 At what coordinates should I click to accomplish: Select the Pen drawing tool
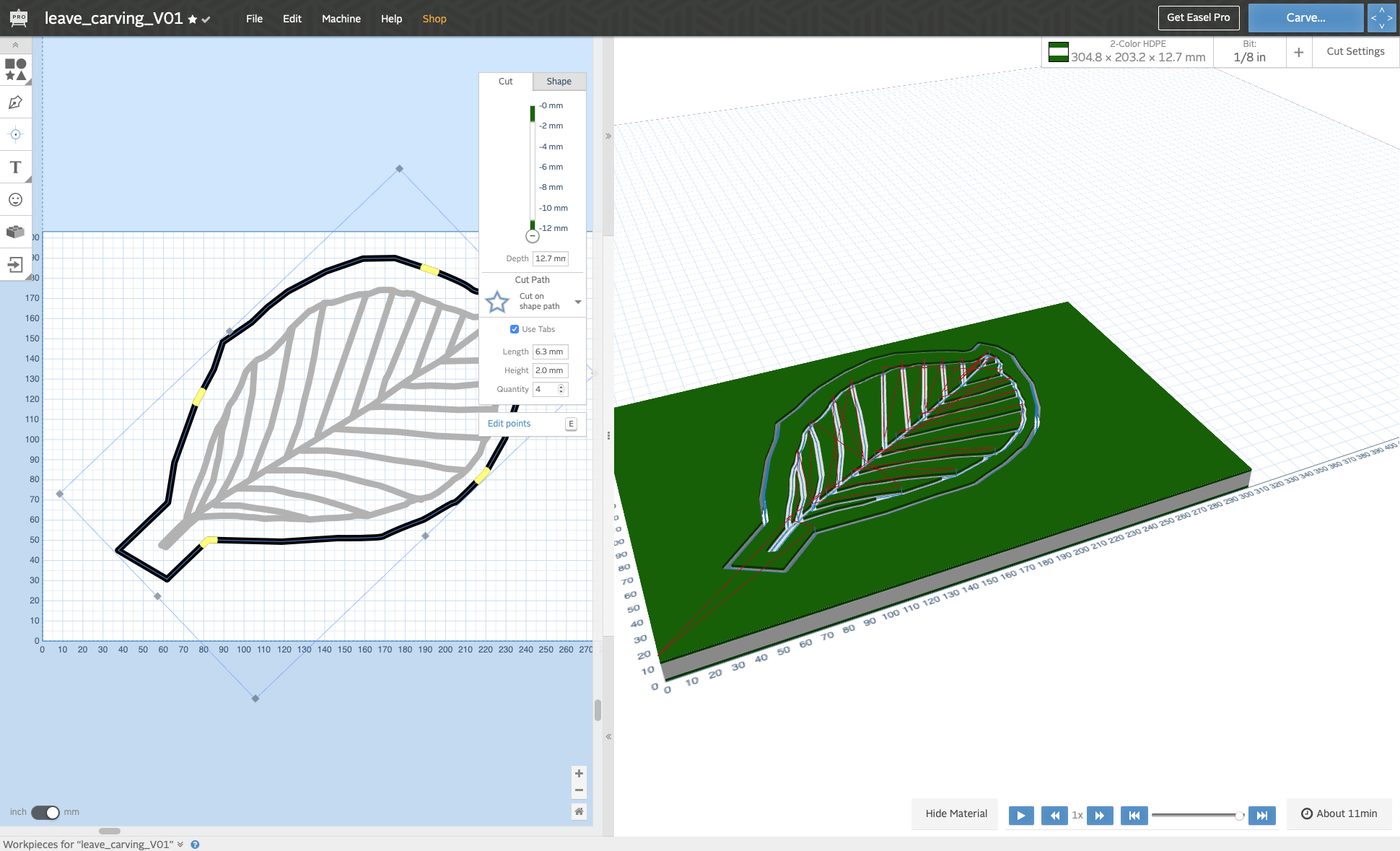tap(15, 102)
